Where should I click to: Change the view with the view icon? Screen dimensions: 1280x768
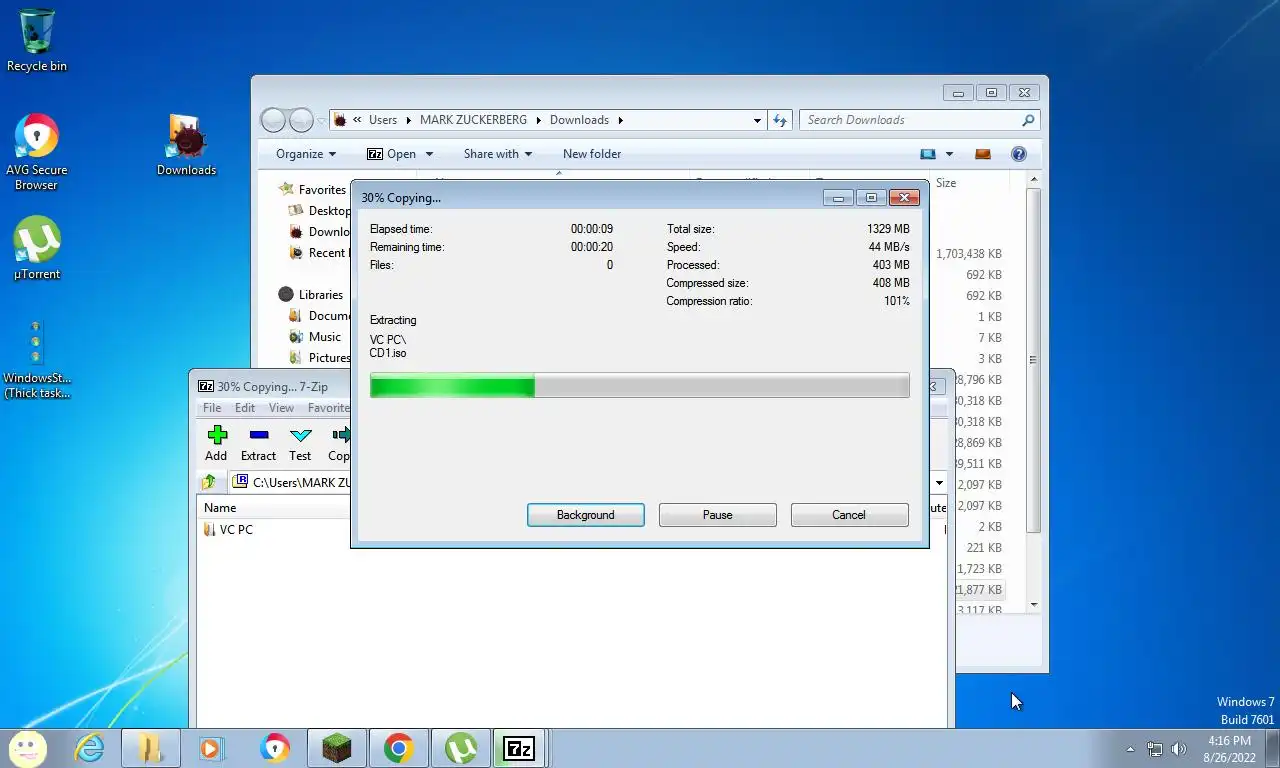point(928,154)
